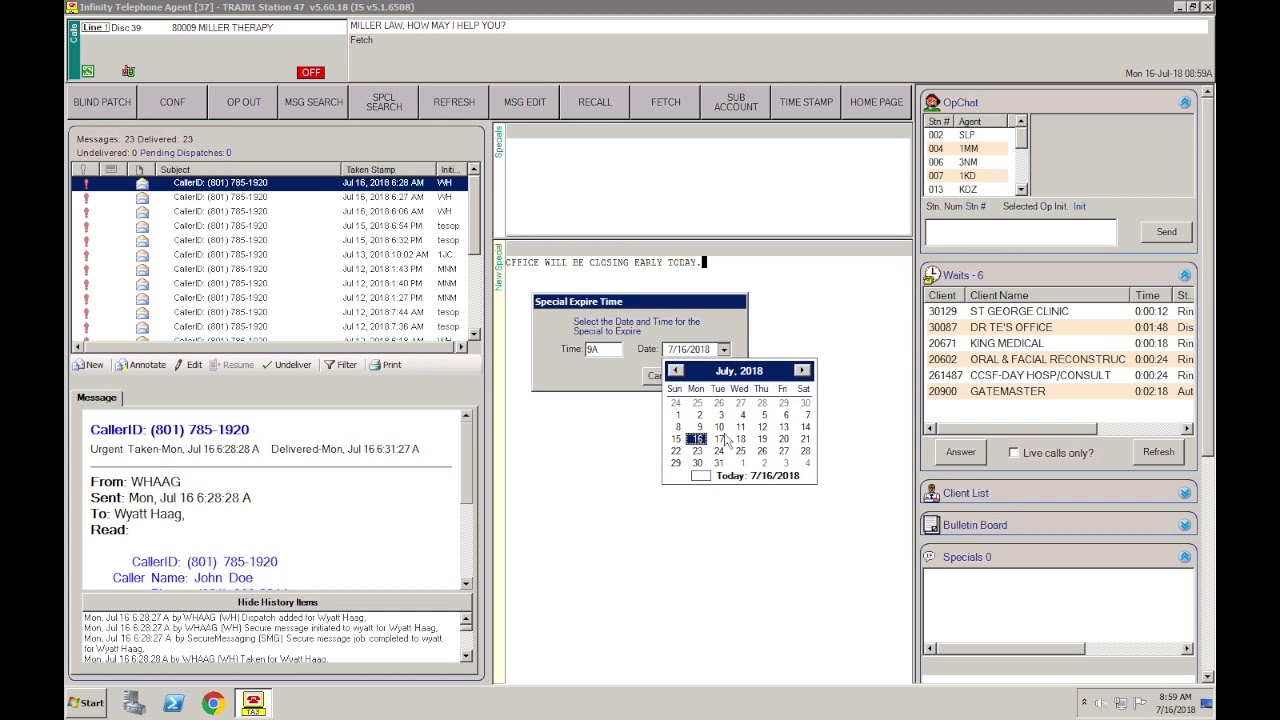Select July 17 in the calendar
The height and width of the screenshot is (720, 1280).
pos(718,439)
